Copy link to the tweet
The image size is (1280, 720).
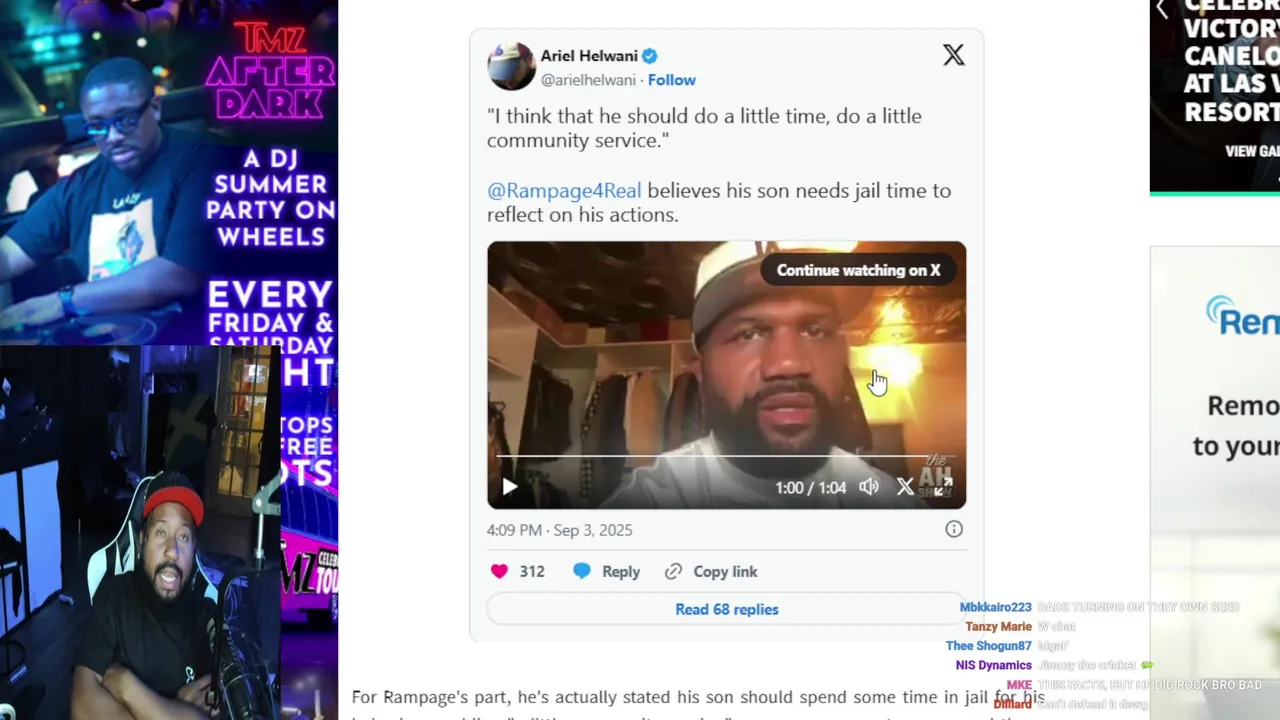(x=711, y=571)
